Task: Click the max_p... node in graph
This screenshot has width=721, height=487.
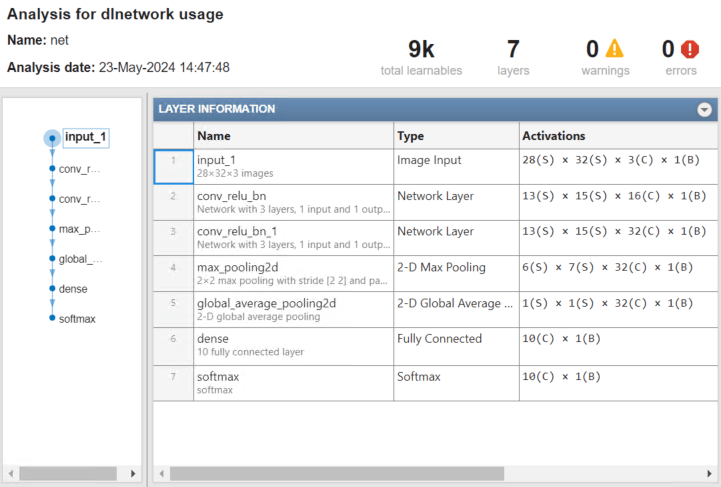Action: point(52,228)
